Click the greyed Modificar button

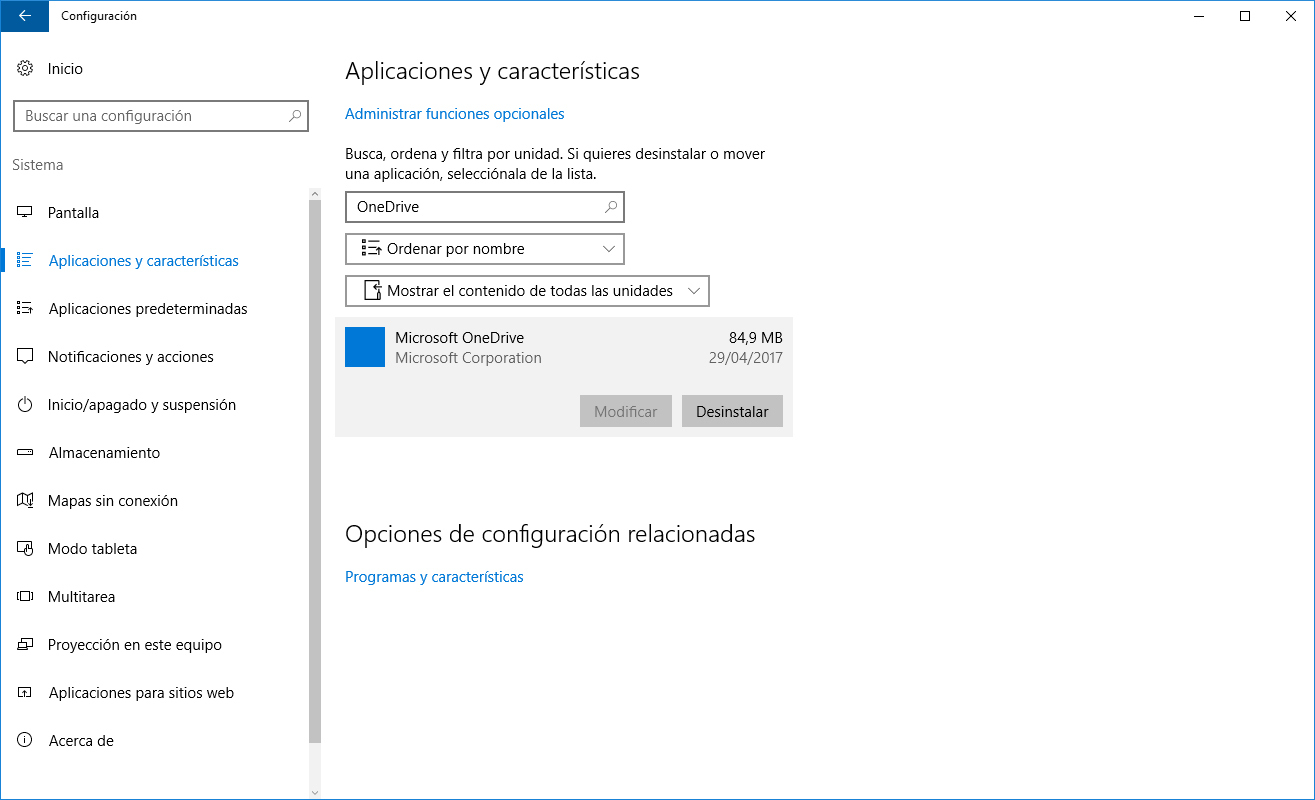point(626,411)
